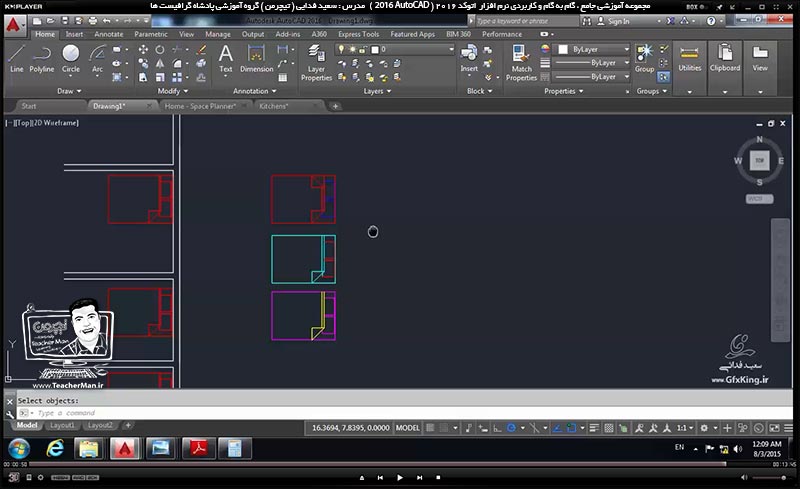Image resolution: width=800 pixels, height=489 pixels.
Task: Adjust KMPlayer volume slider
Action: 770,478
